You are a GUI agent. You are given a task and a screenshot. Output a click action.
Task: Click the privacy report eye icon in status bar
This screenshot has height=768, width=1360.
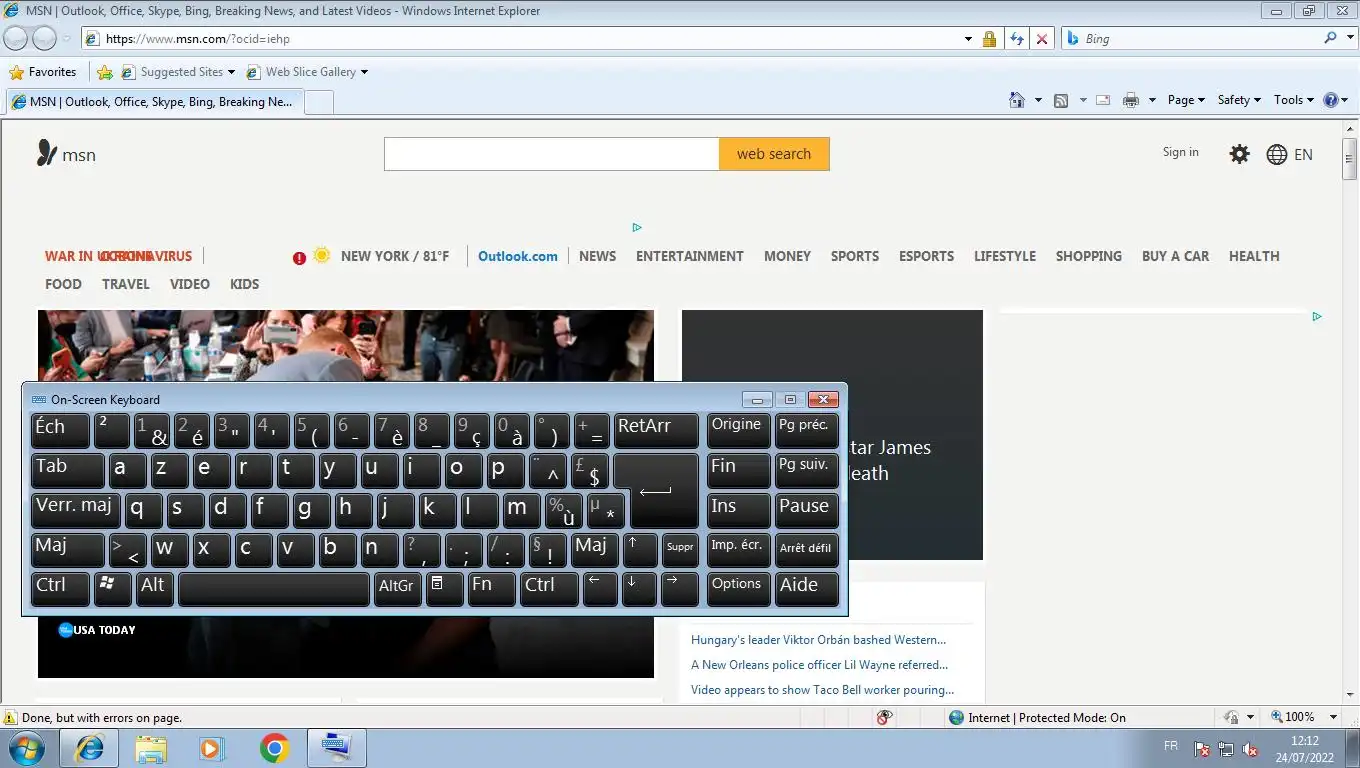(x=883, y=717)
